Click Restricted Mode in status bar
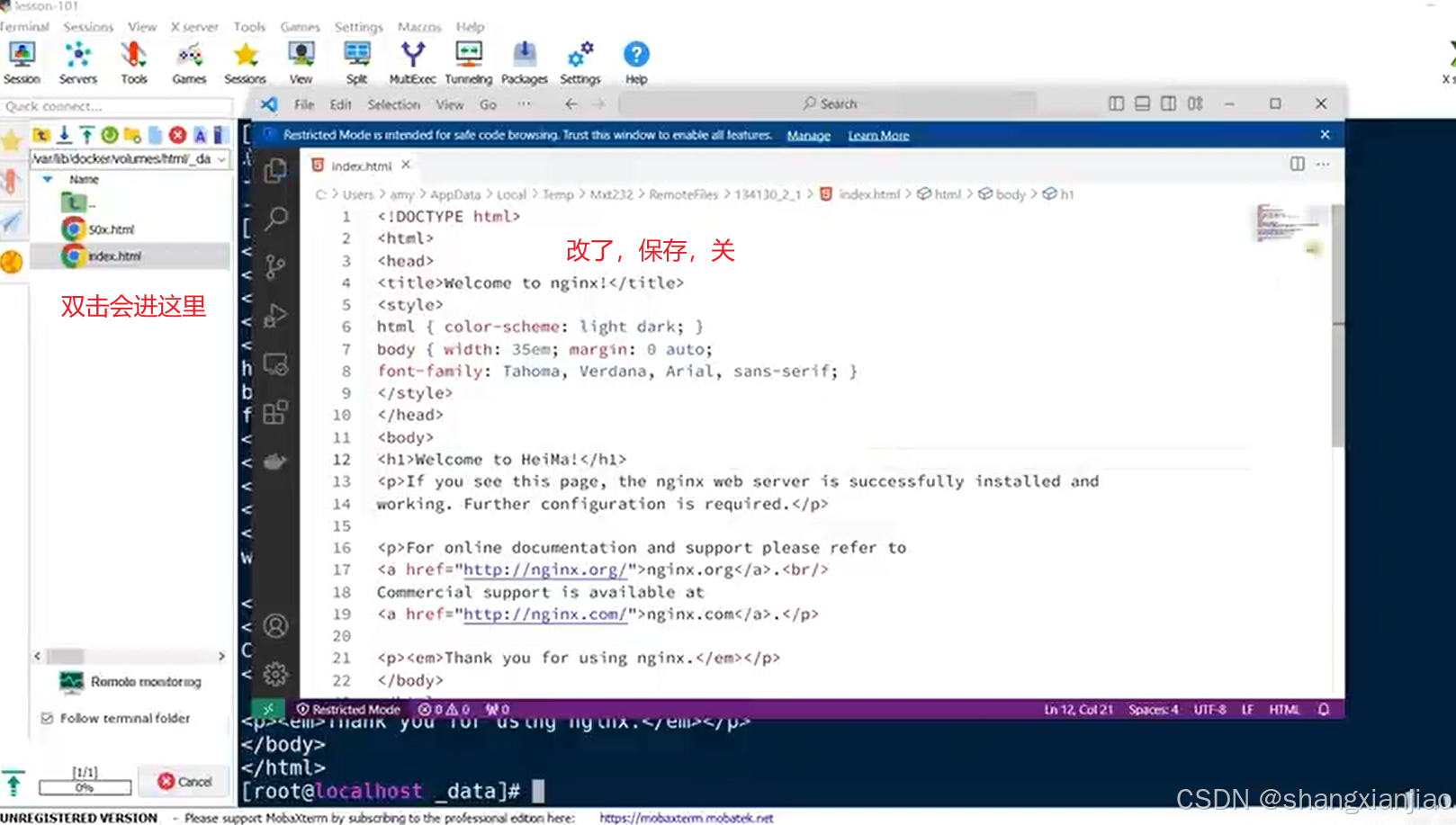This screenshot has width=1456, height=825. [x=348, y=709]
